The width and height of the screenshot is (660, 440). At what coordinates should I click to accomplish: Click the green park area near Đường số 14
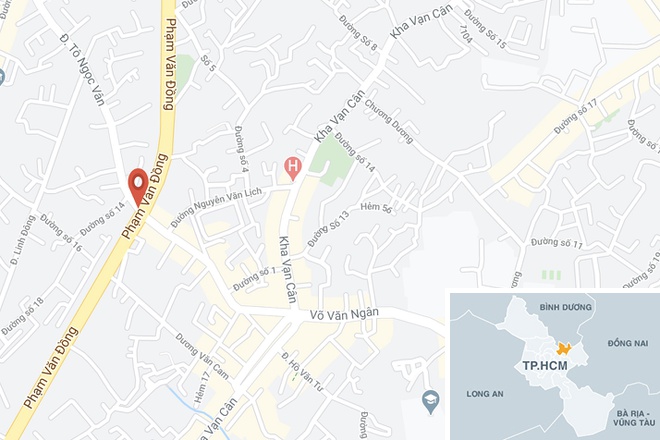pyautogui.click(x=333, y=159)
